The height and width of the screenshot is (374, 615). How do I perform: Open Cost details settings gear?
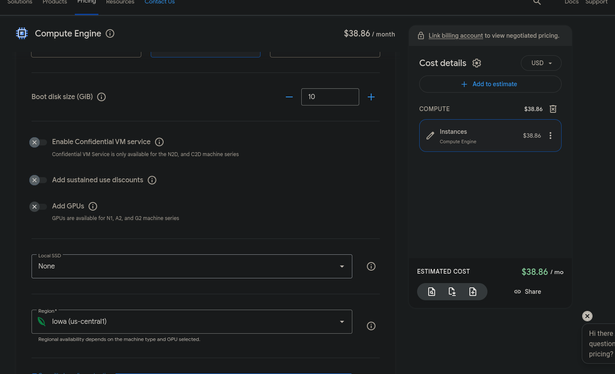[x=477, y=63]
